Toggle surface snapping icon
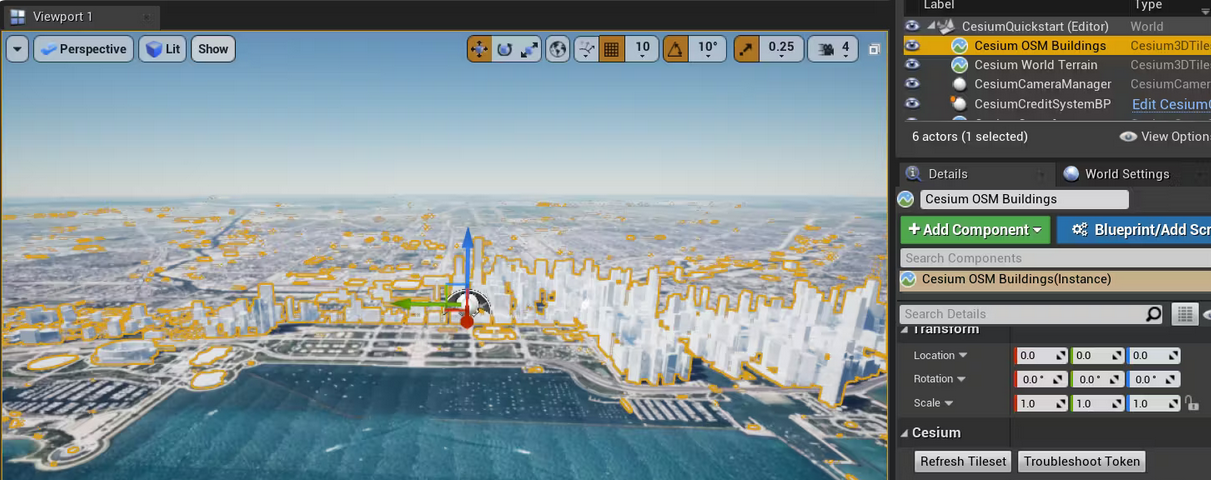Image resolution: width=1211 pixels, height=480 pixels. (587, 48)
